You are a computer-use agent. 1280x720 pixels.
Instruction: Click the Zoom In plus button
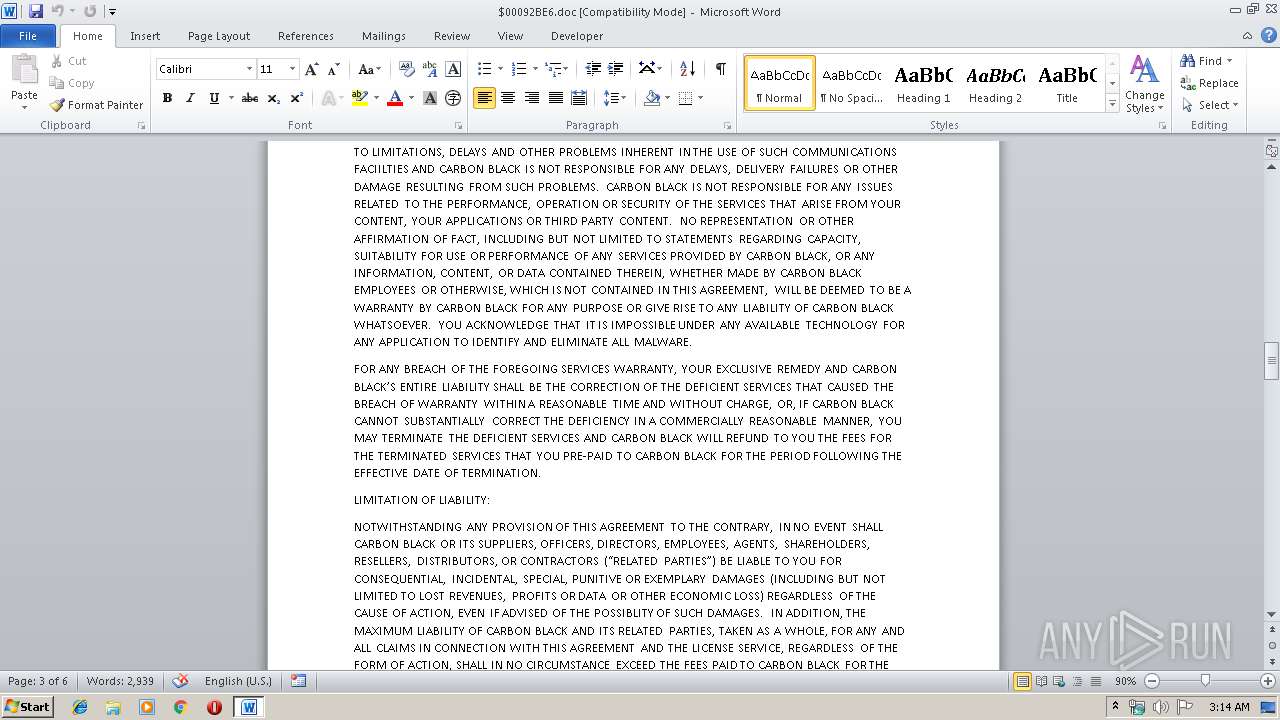coord(1267,681)
